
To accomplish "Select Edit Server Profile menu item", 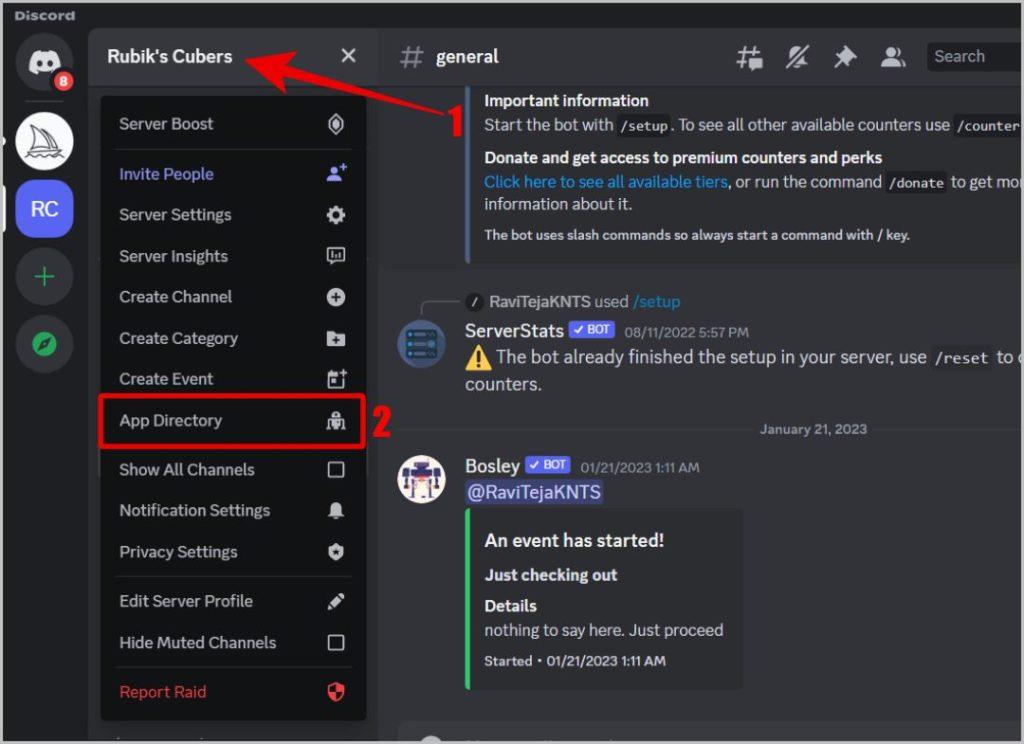I will pos(233,601).
